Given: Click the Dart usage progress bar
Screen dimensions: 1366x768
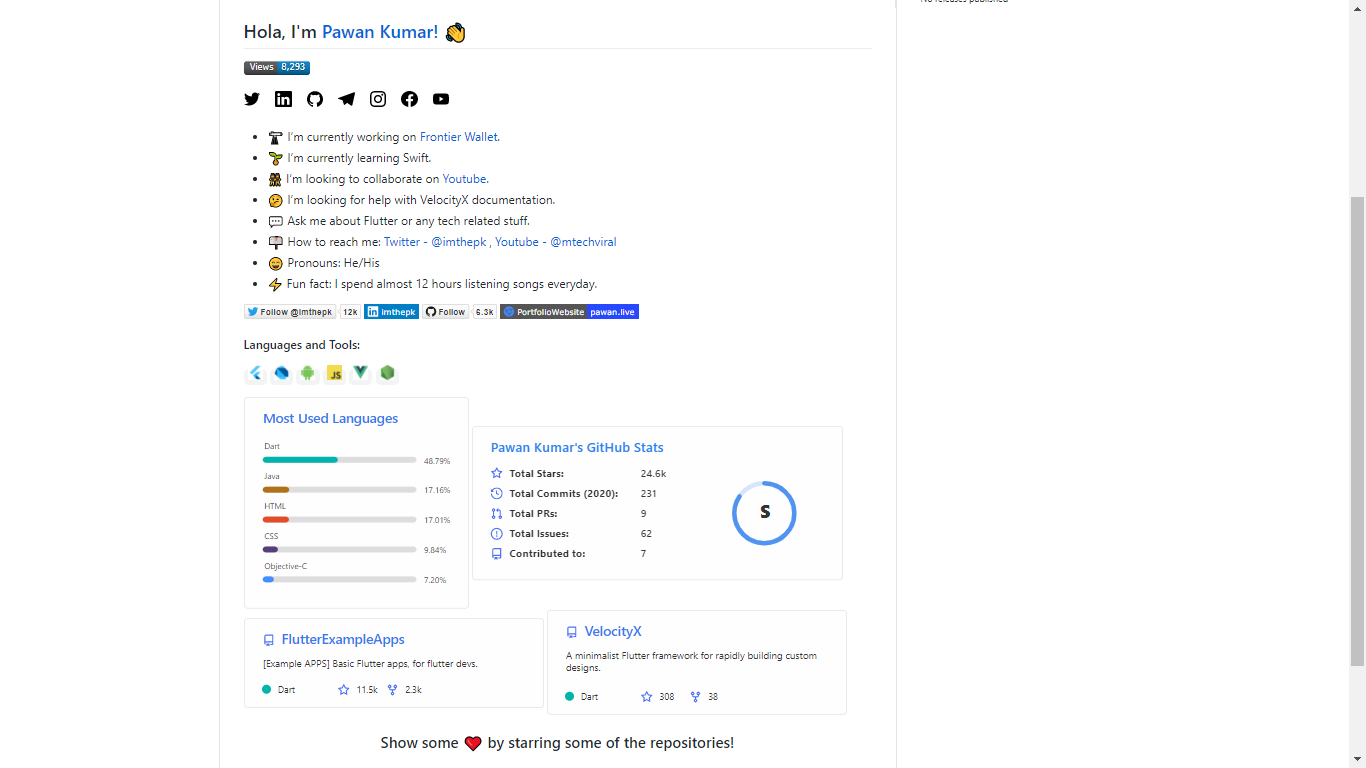Looking at the screenshot, I should 339,460.
